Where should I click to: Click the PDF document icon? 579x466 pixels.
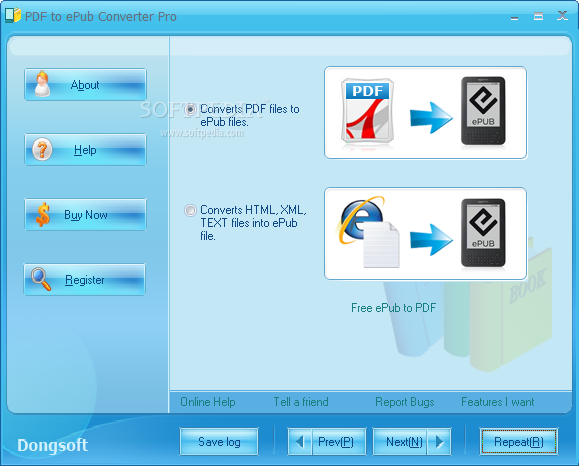coord(367,111)
